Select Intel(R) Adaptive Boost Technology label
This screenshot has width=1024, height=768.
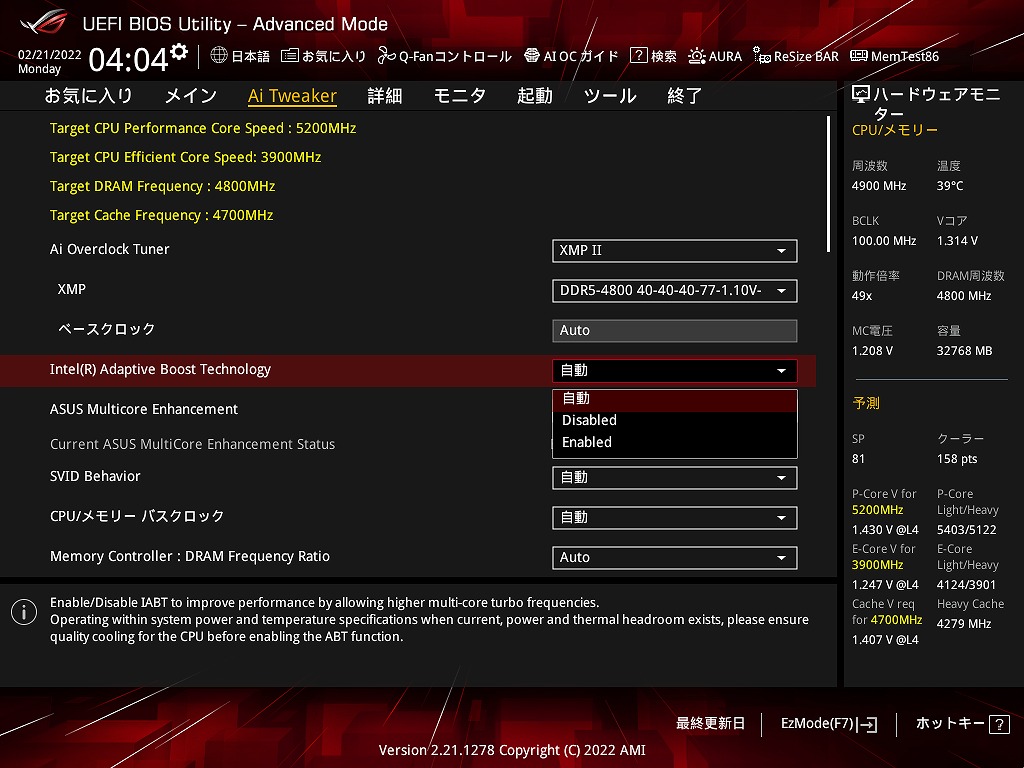pyautogui.click(x=160, y=370)
